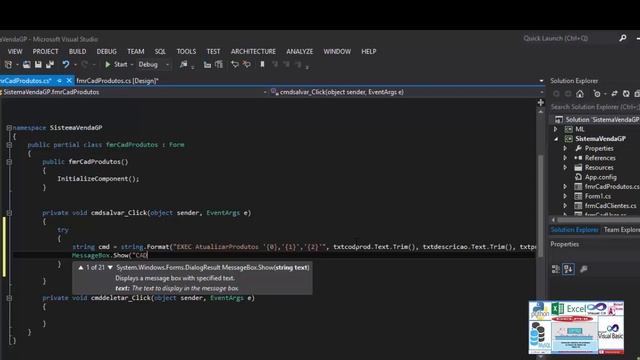This screenshot has width=640, height=360.
Task: Click the Quick Launch search magnifier
Action: pos(623,38)
